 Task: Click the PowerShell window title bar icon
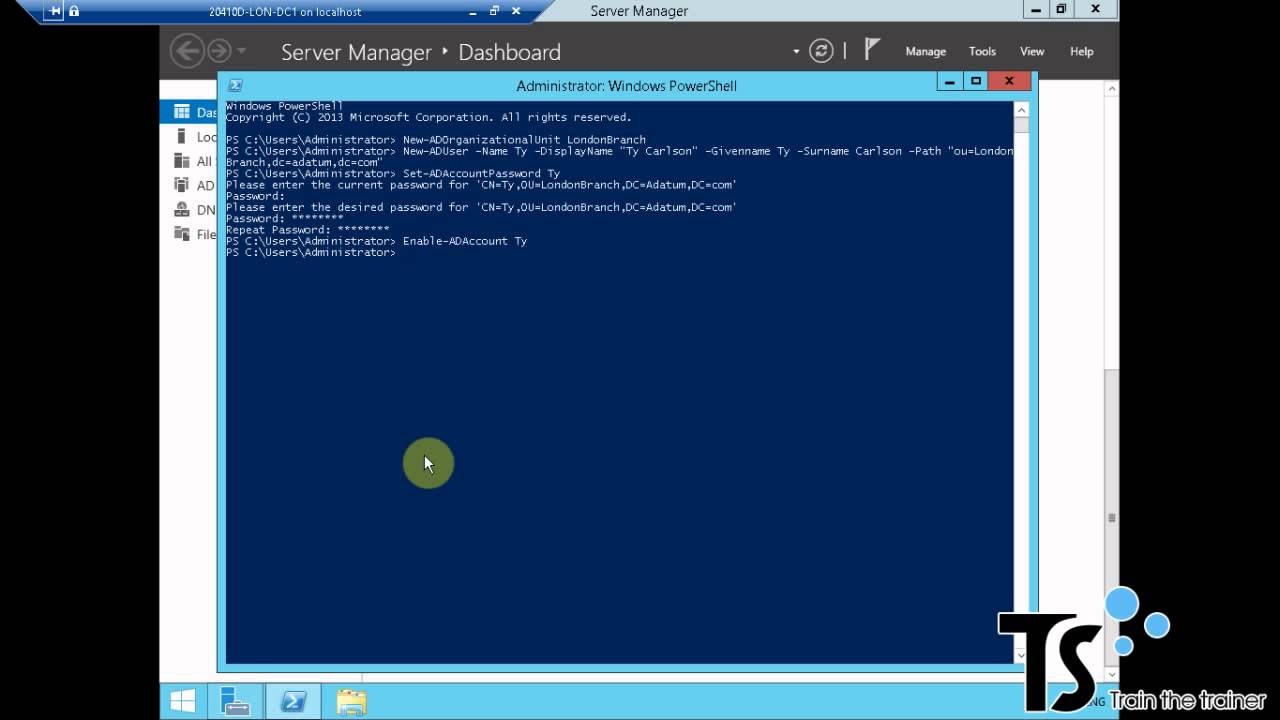(x=235, y=86)
